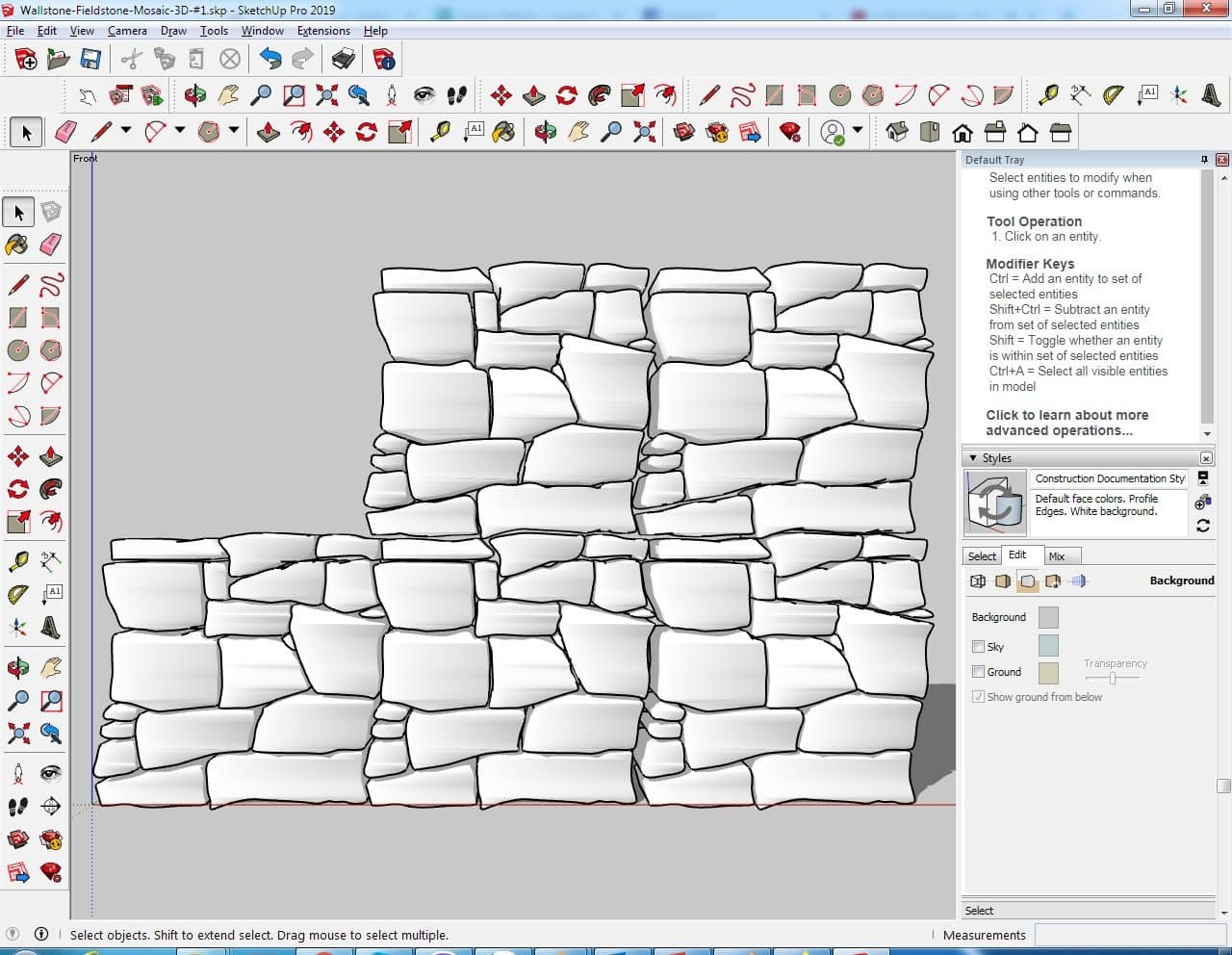
Task: Enable the Sky checkbox
Action: [978, 647]
